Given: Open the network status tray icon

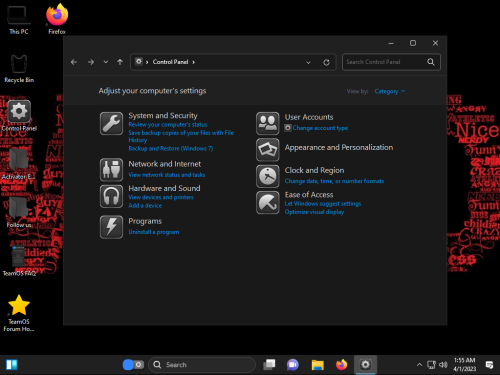Looking at the screenshot, I should coord(431,365).
